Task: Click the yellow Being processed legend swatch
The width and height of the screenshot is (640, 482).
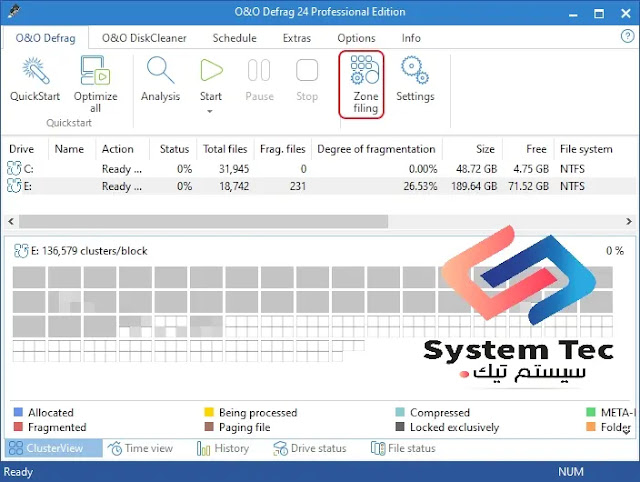Action: click(209, 412)
